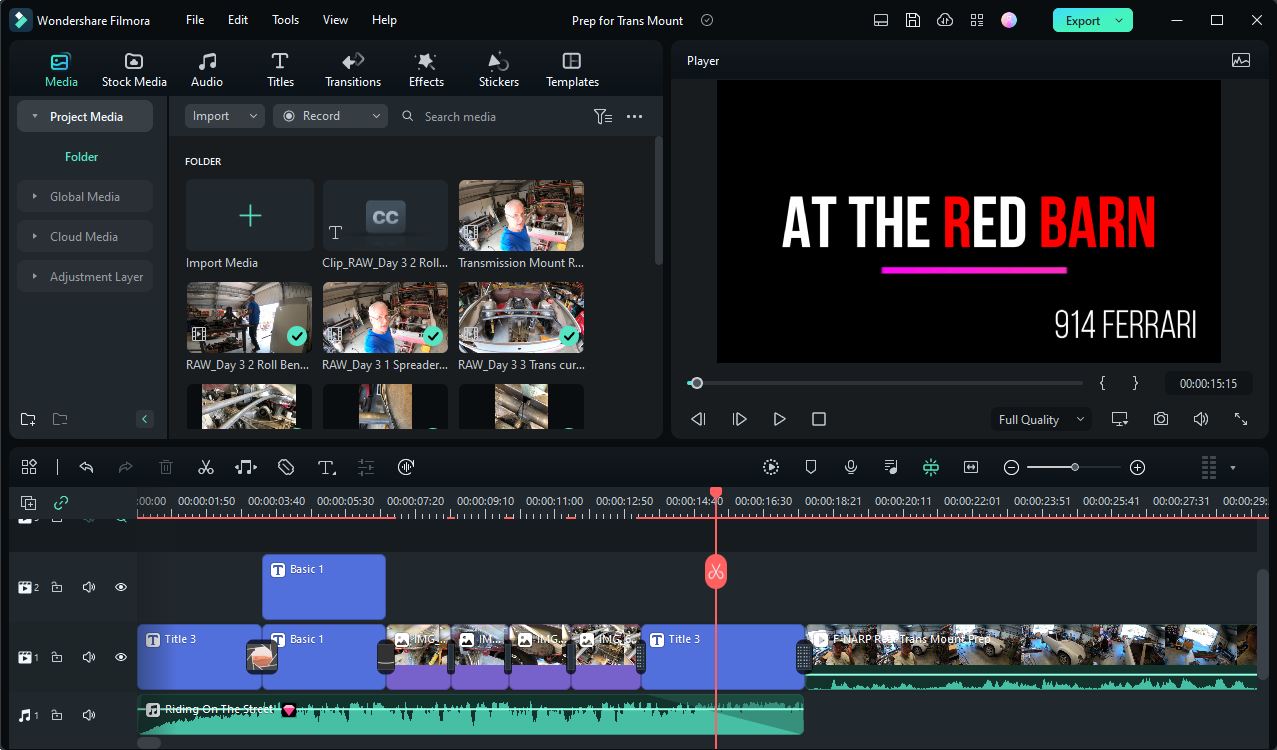Mute the music track 1 audio
Screen dimensions: 1277x750
(89, 715)
